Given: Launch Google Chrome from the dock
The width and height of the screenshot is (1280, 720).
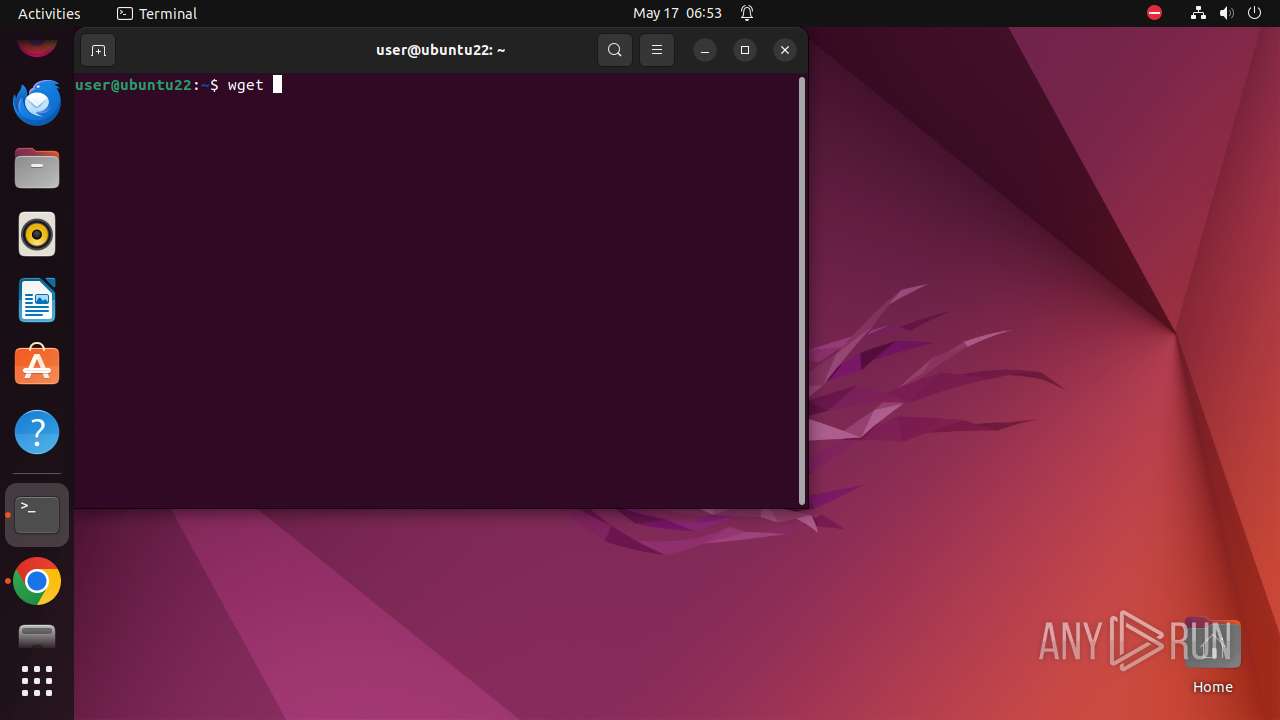Looking at the screenshot, I should (x=37, y=581).
